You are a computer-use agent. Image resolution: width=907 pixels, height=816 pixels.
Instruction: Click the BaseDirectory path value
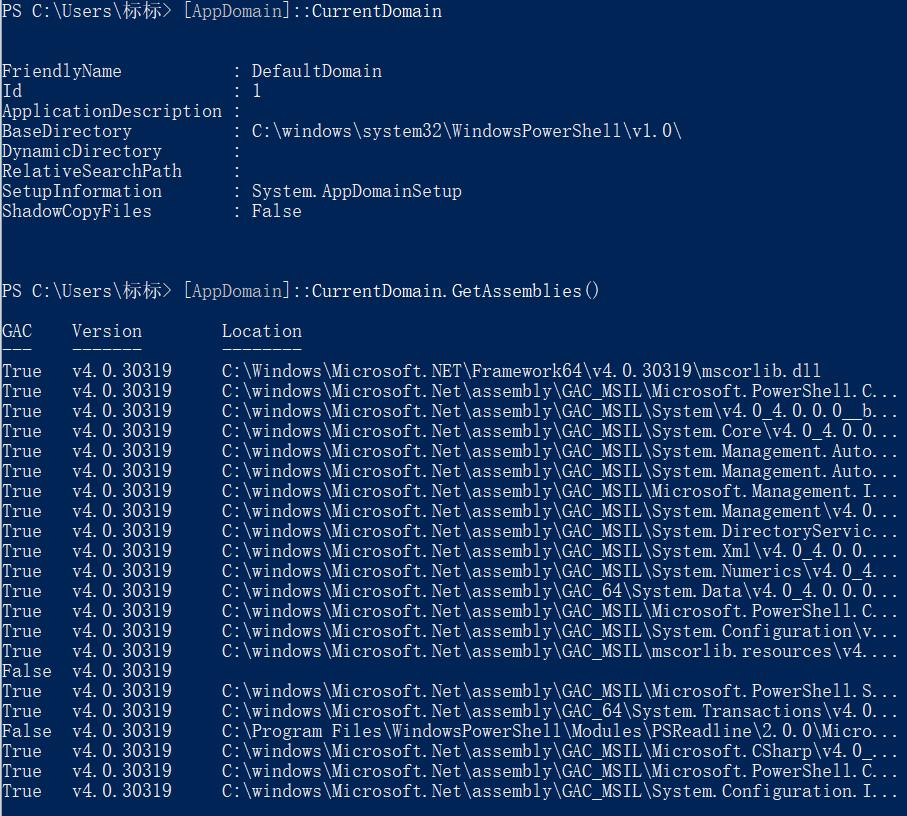[466, 131]
